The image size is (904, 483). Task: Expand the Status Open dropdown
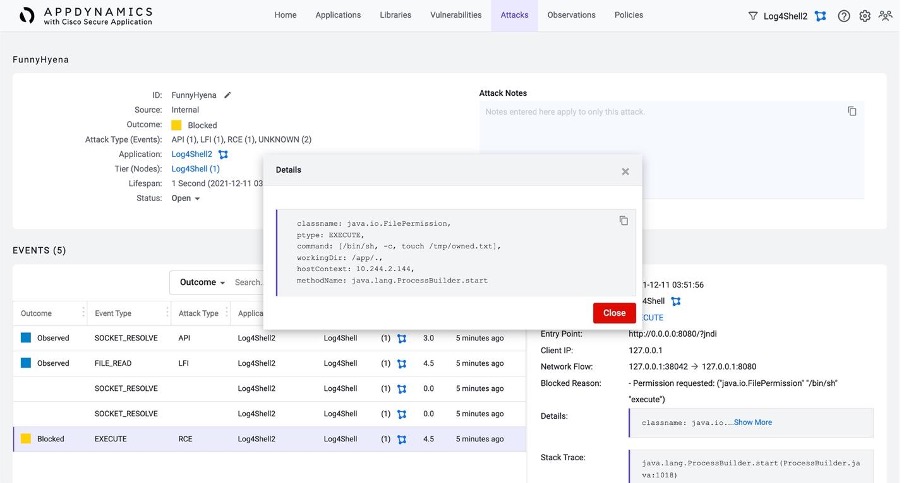(x=185, y=198)
